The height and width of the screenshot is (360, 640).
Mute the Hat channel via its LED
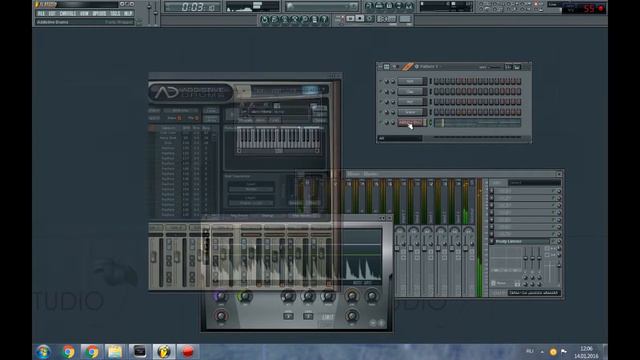click(380, 102)
